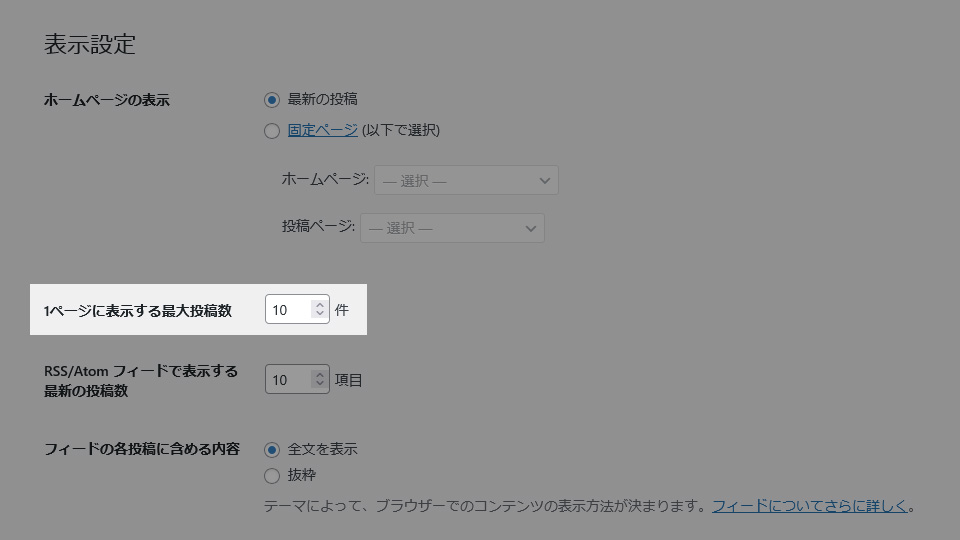Open the 固定ページ link
This screenshot has height=540, width=960.
coord(323,130)
